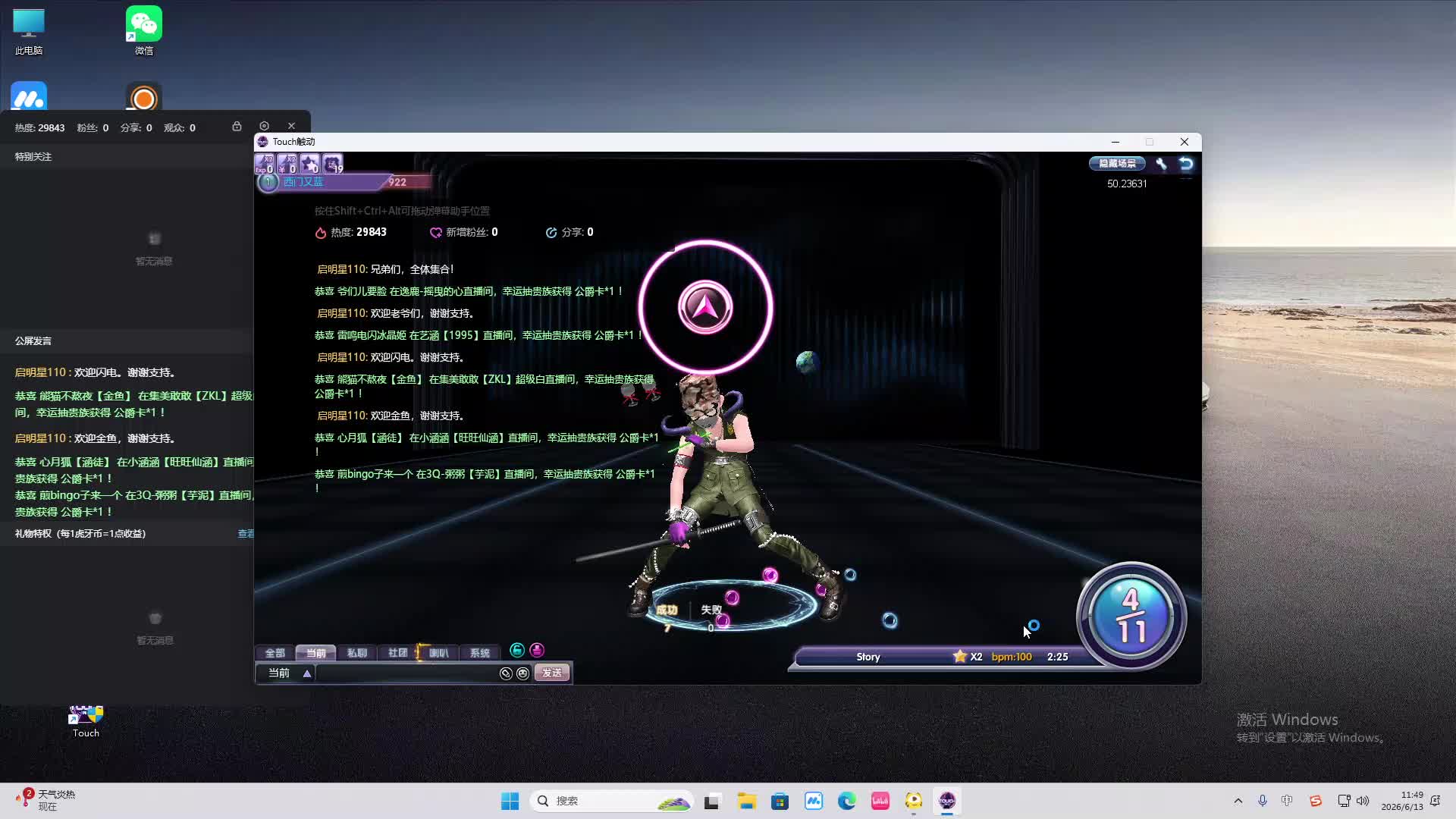
Task: Click the 成功 score label
Action: coord(667,610)
